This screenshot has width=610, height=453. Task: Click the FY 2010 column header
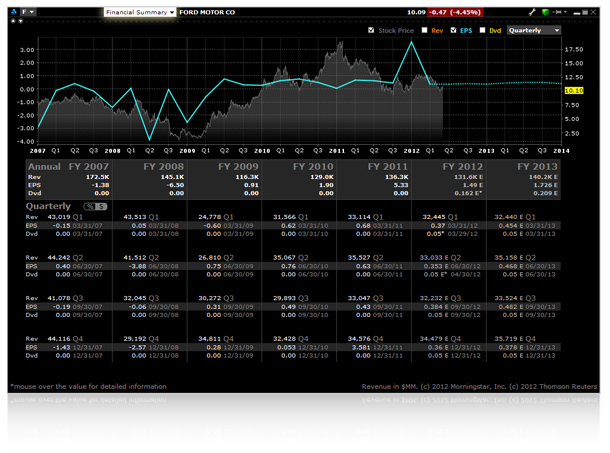(x=313, y=167)
